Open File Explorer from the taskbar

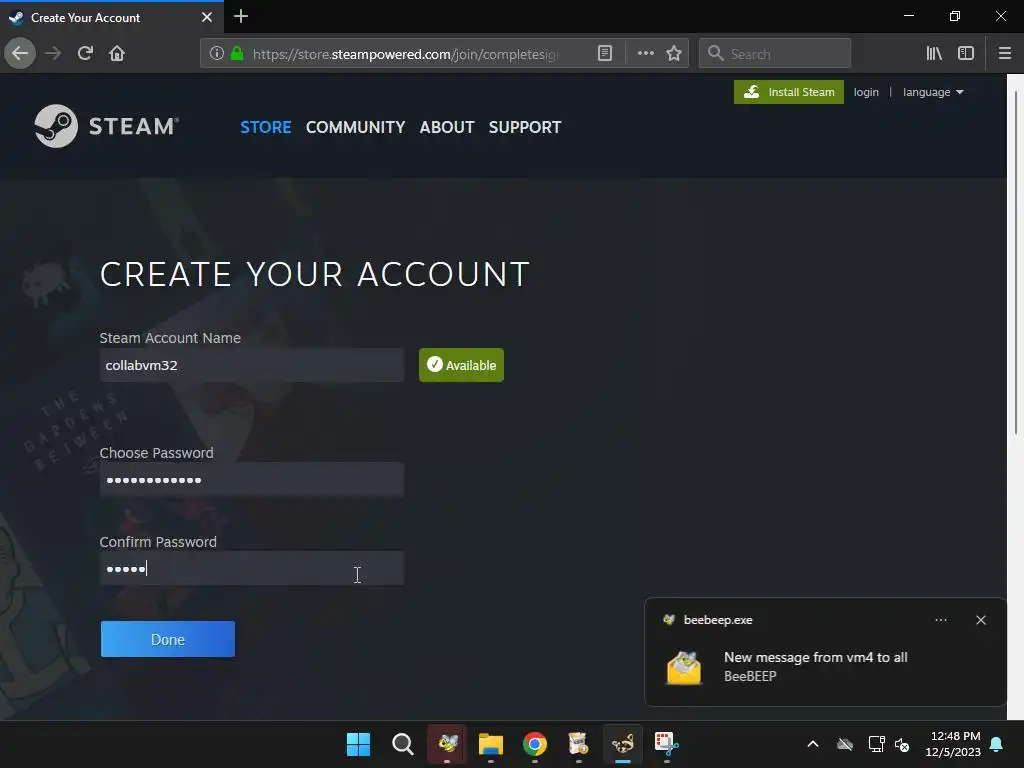[490, 744]
